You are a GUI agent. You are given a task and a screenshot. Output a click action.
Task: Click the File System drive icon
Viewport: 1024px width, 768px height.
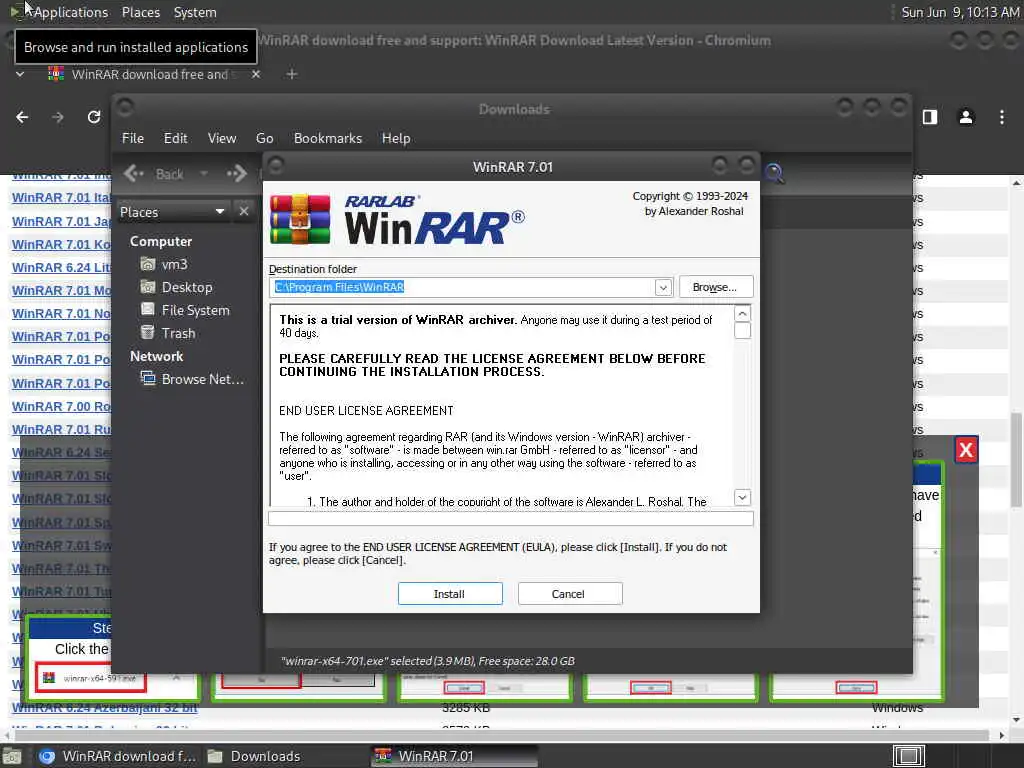pos(148,310)
